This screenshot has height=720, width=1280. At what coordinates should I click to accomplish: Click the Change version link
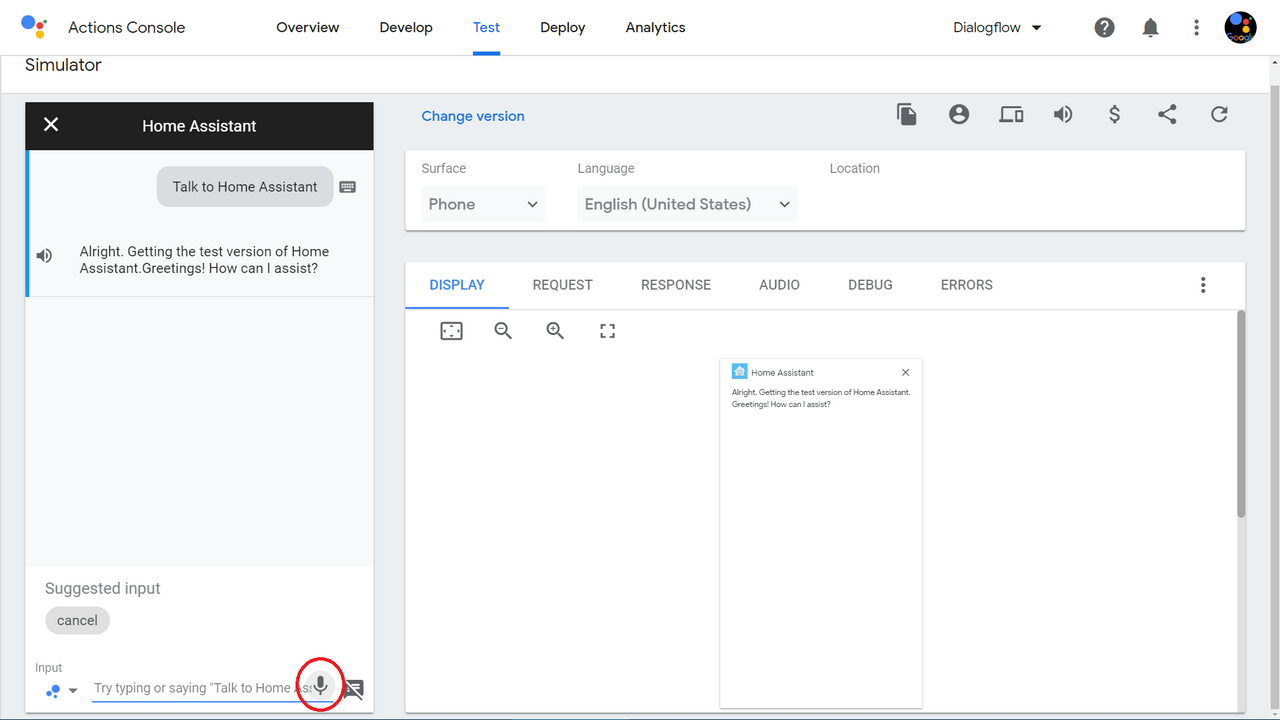(473, 116)
